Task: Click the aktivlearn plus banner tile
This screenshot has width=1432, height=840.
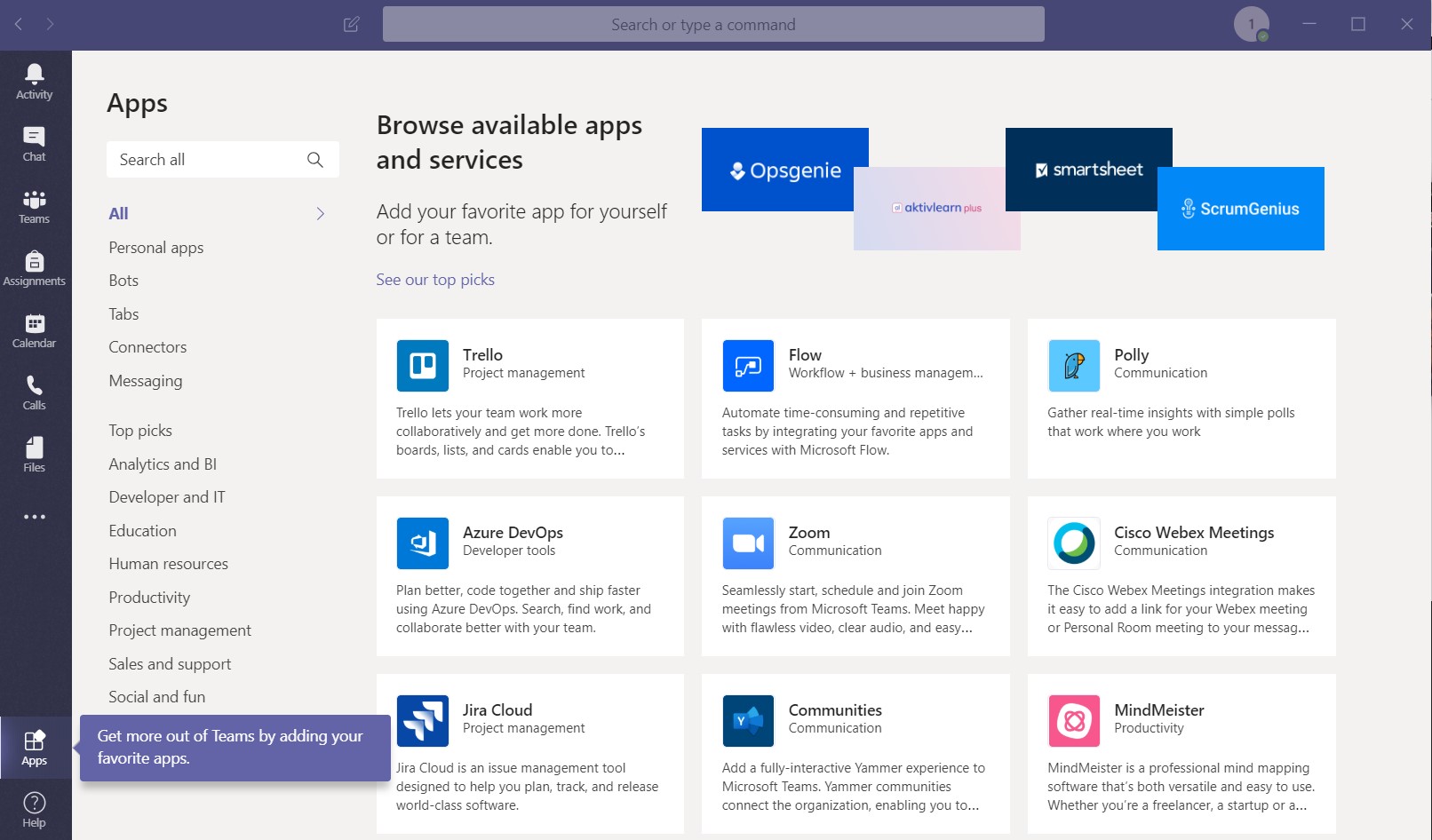Action: click(x=937, y=209)
